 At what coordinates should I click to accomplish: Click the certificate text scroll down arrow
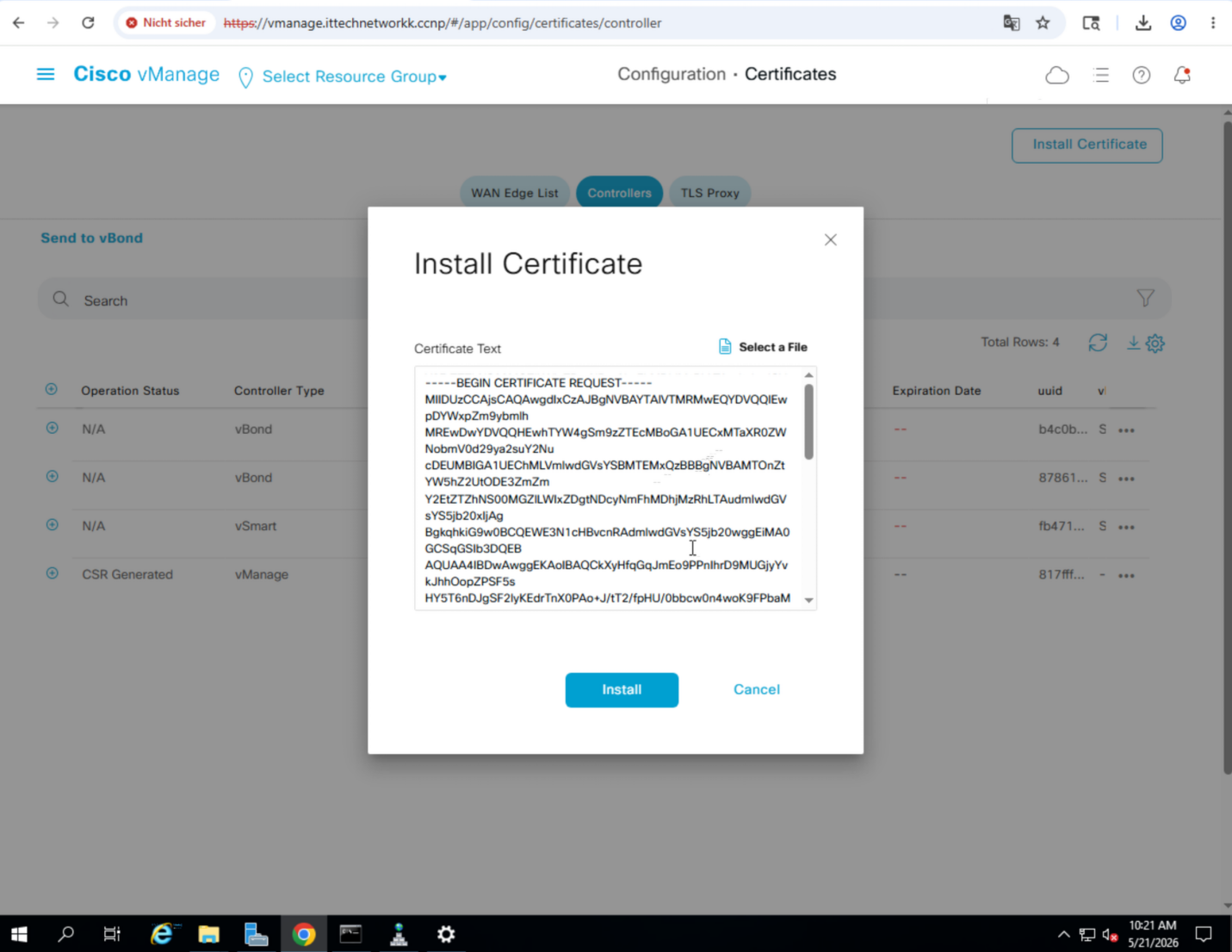coord(808,600)
